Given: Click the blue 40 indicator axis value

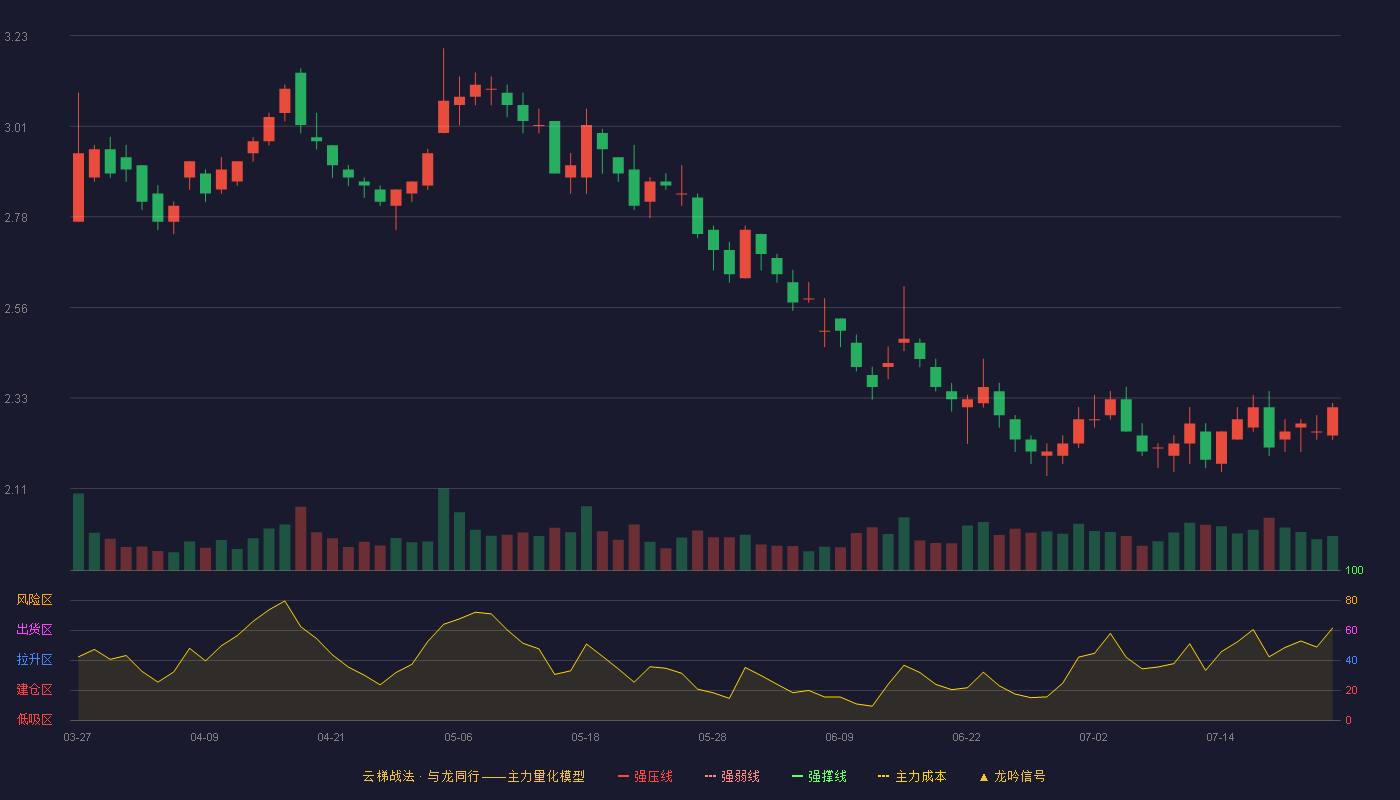Looking at the screenshot, I should click(x=1351, y=661).
